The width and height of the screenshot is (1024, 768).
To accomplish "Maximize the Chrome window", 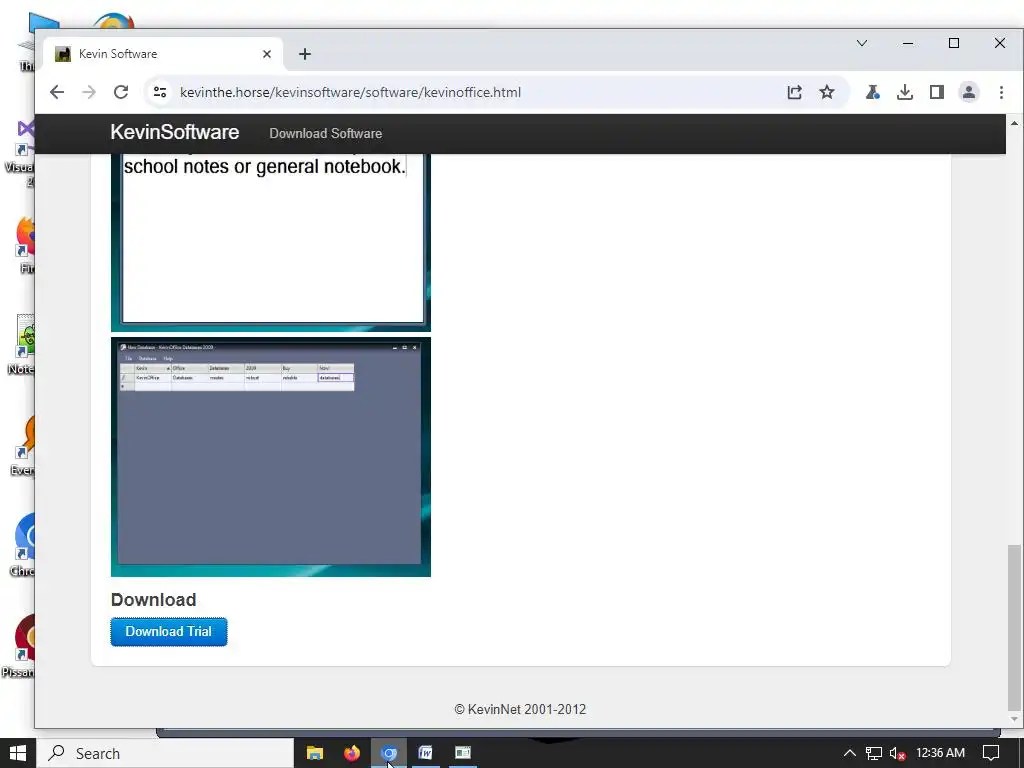I will click(953, 43).
